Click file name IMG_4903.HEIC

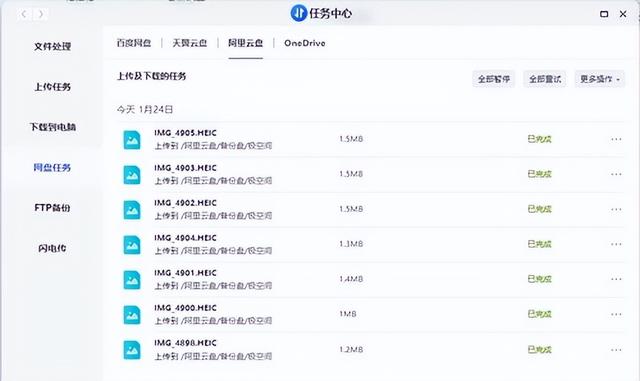pyautogui.click(x=185, y=168)
